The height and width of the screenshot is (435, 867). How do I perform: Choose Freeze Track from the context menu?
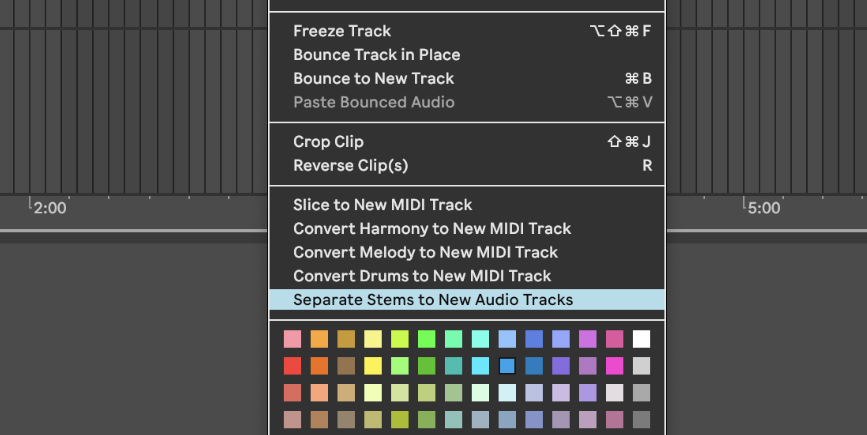[x=342, y=31]
